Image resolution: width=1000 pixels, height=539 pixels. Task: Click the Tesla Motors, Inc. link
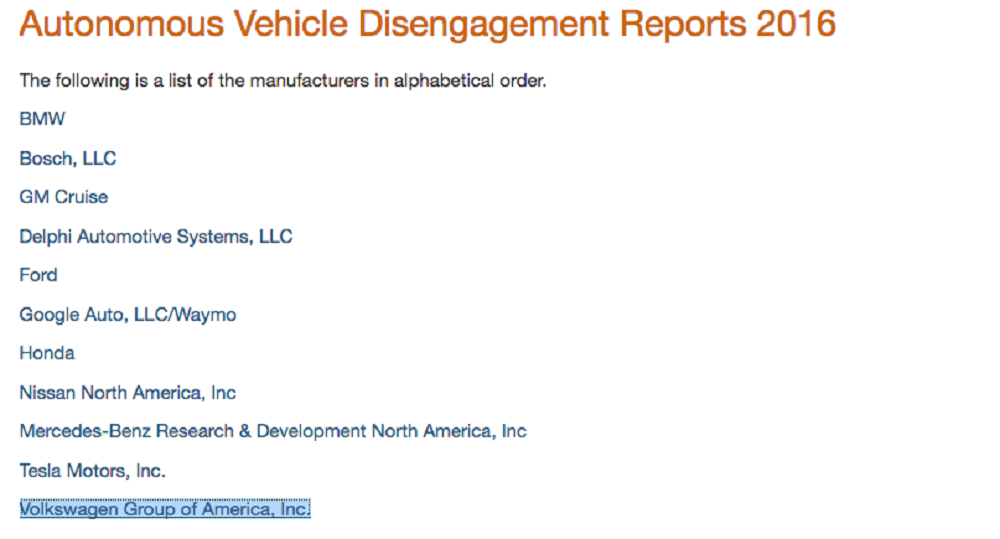coord(92,471)
